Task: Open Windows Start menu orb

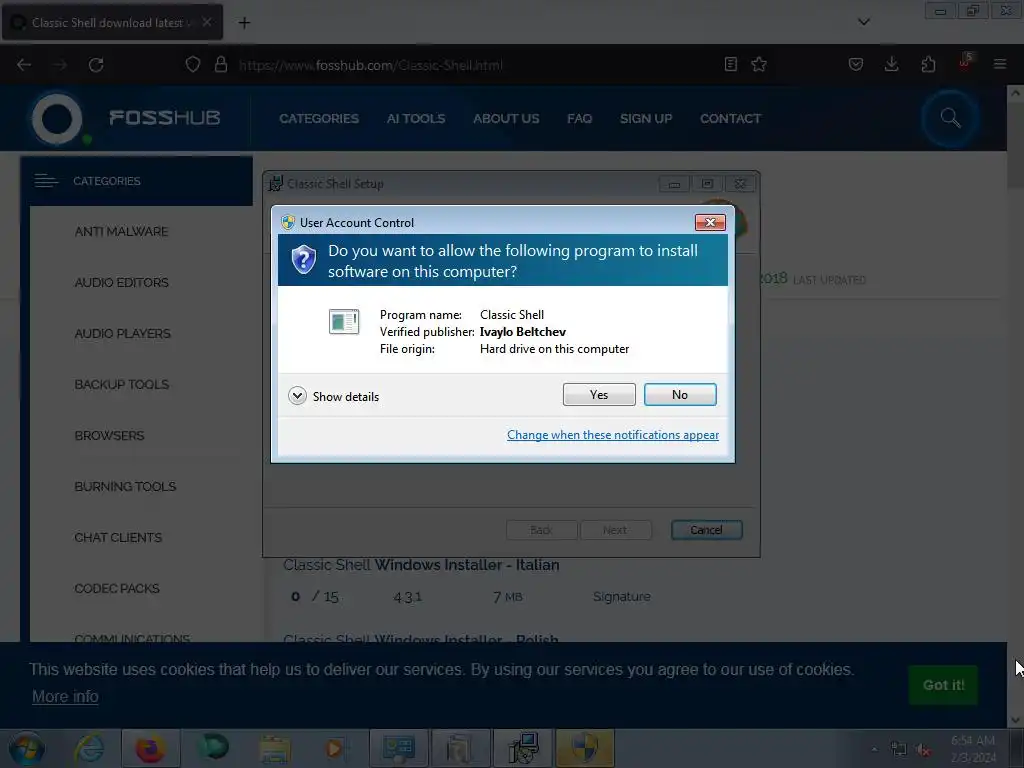Action: (27, 748)
